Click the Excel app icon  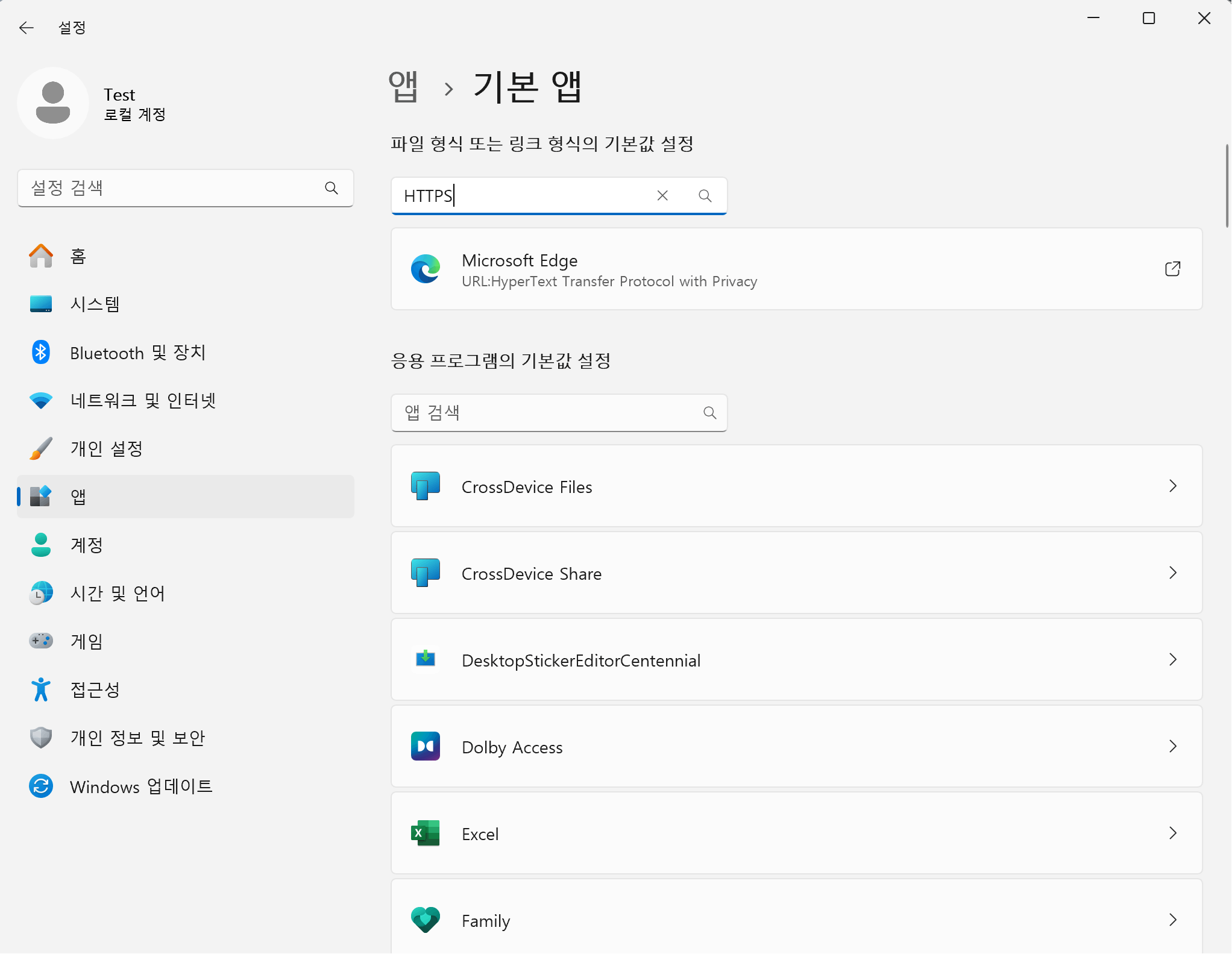[425, 833]
